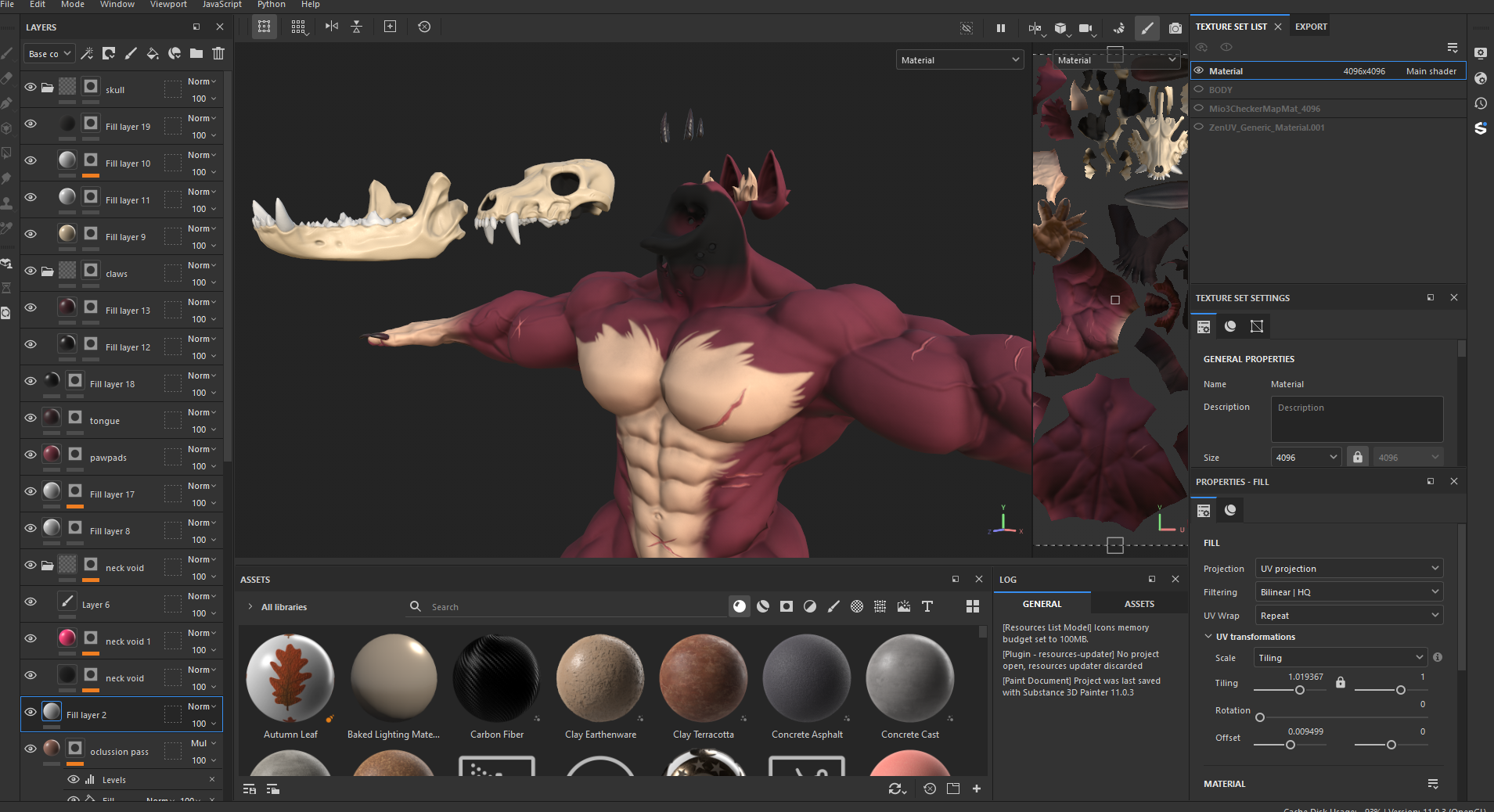This screenshot has width=1494, height=812.
Task: Click the Rotation slider handle
Action: coord(1260,717)
